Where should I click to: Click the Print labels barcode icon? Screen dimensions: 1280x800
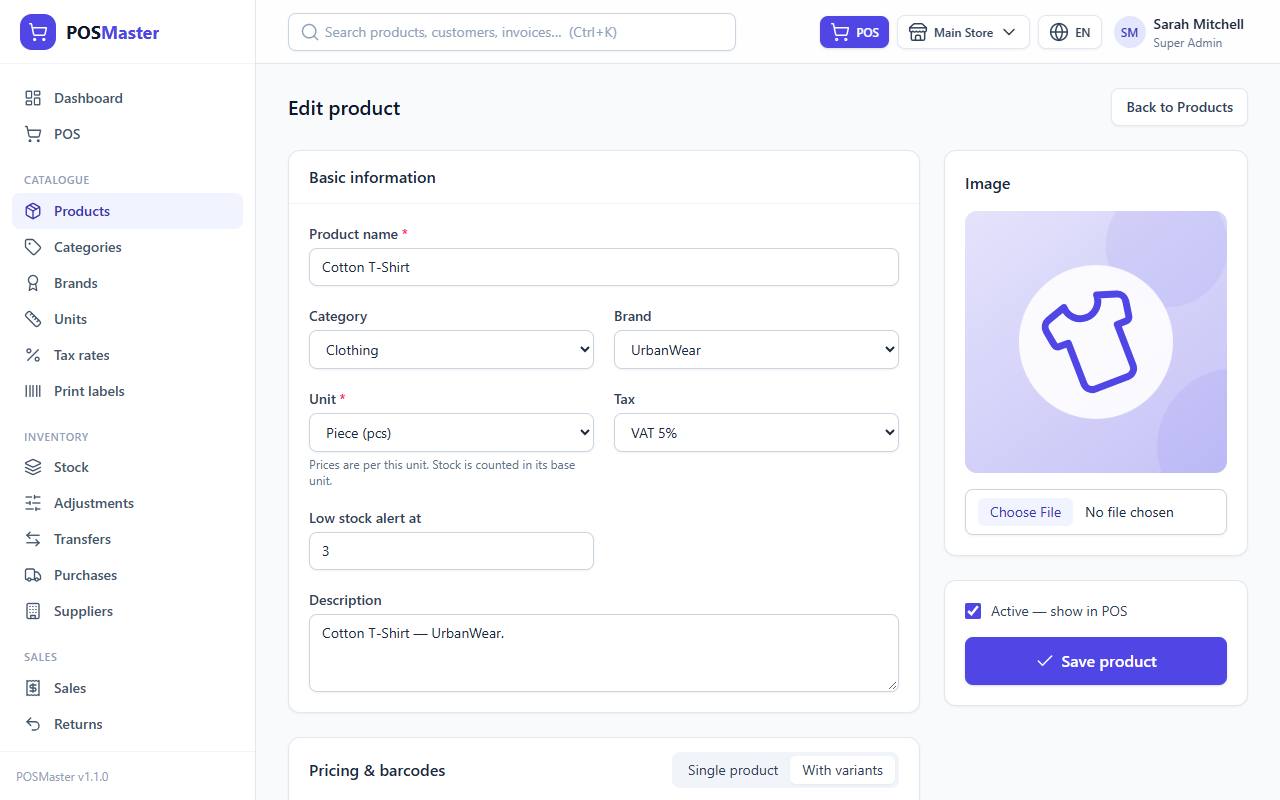click(33, 391)
